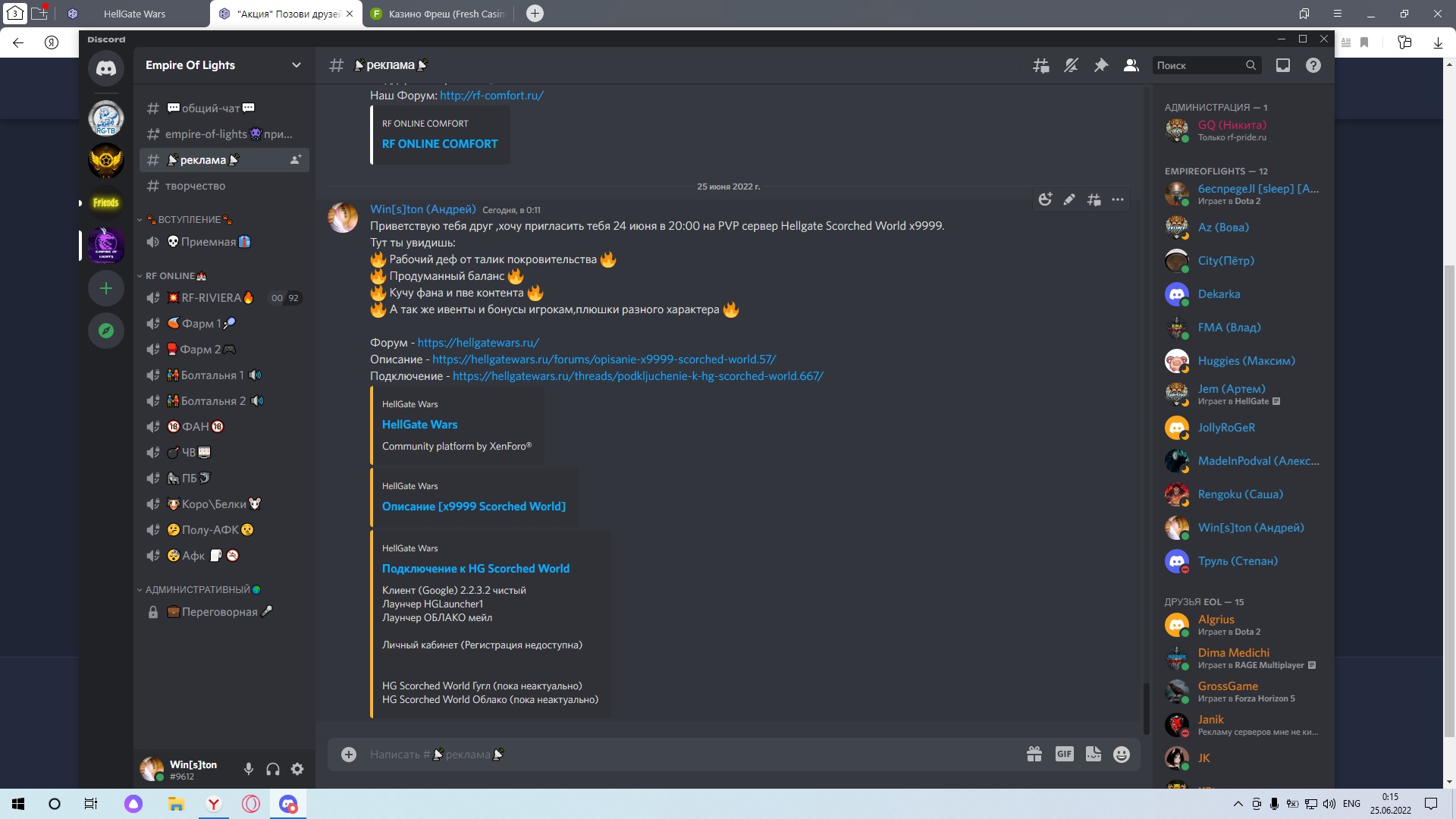Screen dimensions: 1456x819
Task: Close the "Акция" Позови друзей tab
Action: [350, 14]
